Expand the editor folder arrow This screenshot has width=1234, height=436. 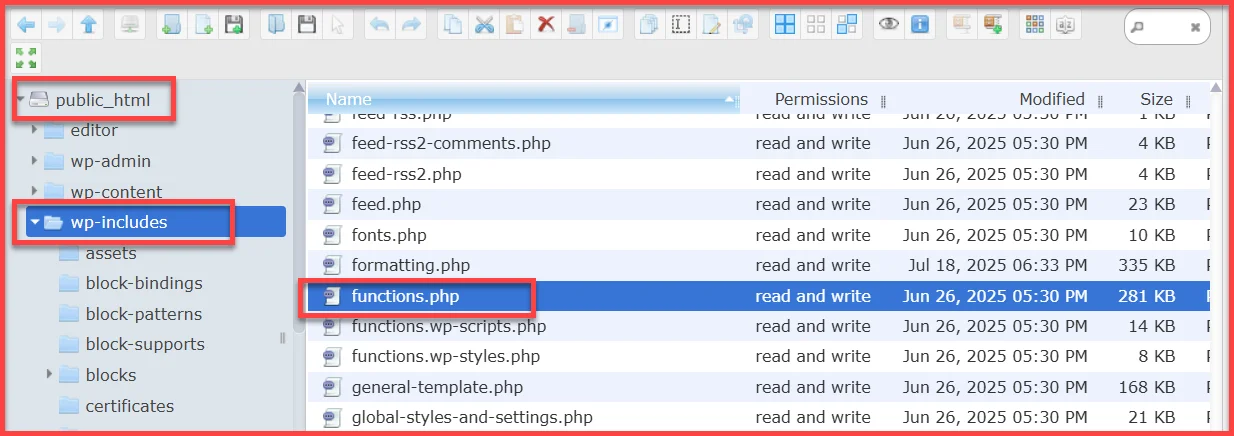click(35, 130)
